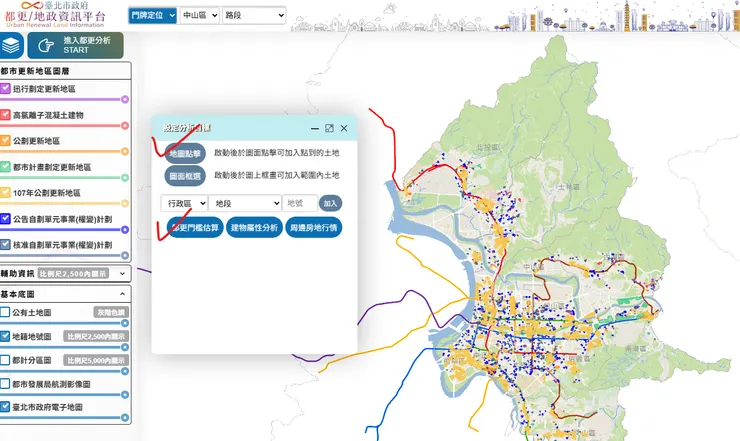The width and height of the screenshot is (740, 441).
Task: Click the 士林區 label on the map
Action: coord(569,187)
